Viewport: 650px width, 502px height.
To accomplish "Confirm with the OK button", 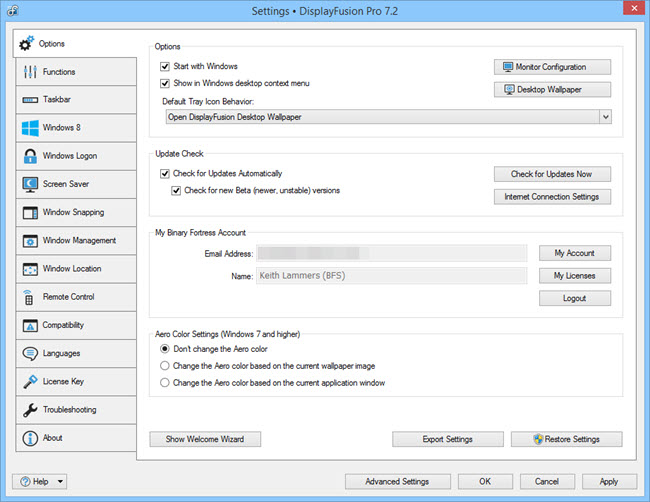I will pos(485,482).
